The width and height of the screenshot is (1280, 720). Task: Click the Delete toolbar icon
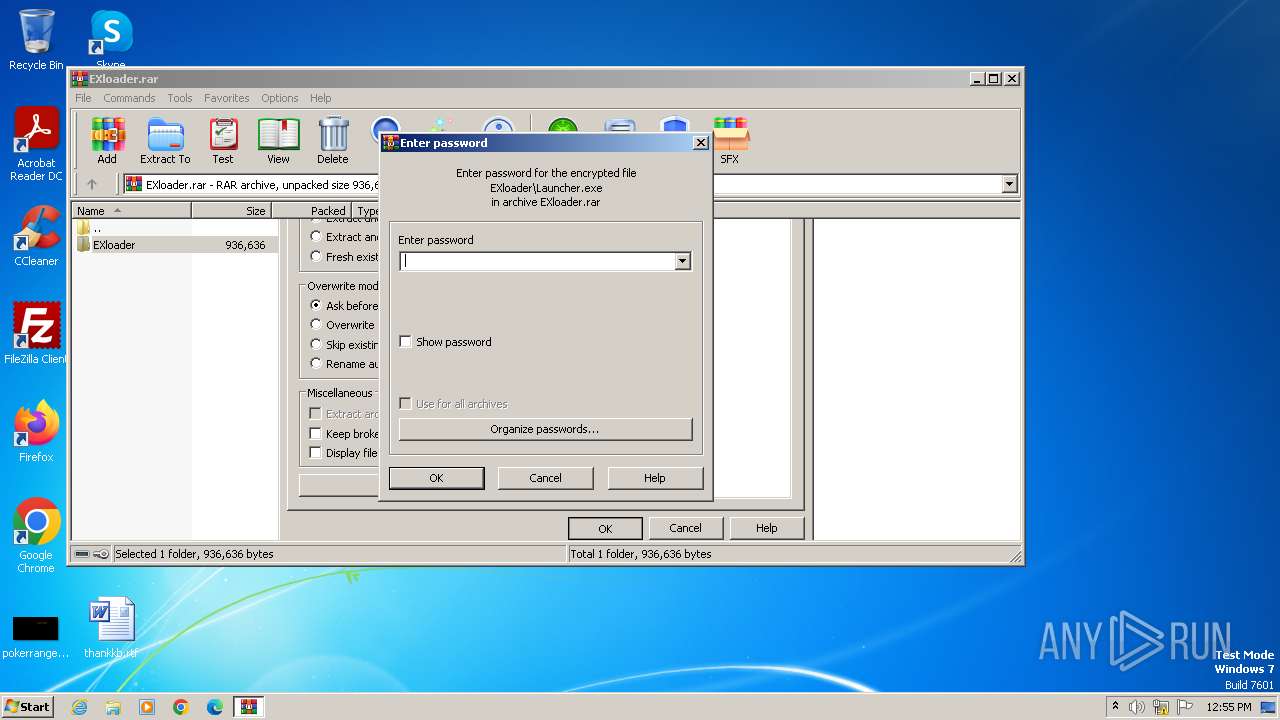pyautogui.click(x=333, y=141)
